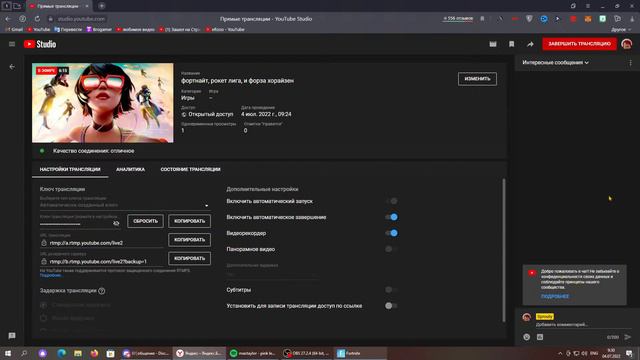
Task: Expand the stream key type dropdown
Action: pyautogui.click(x=207, y=205)
